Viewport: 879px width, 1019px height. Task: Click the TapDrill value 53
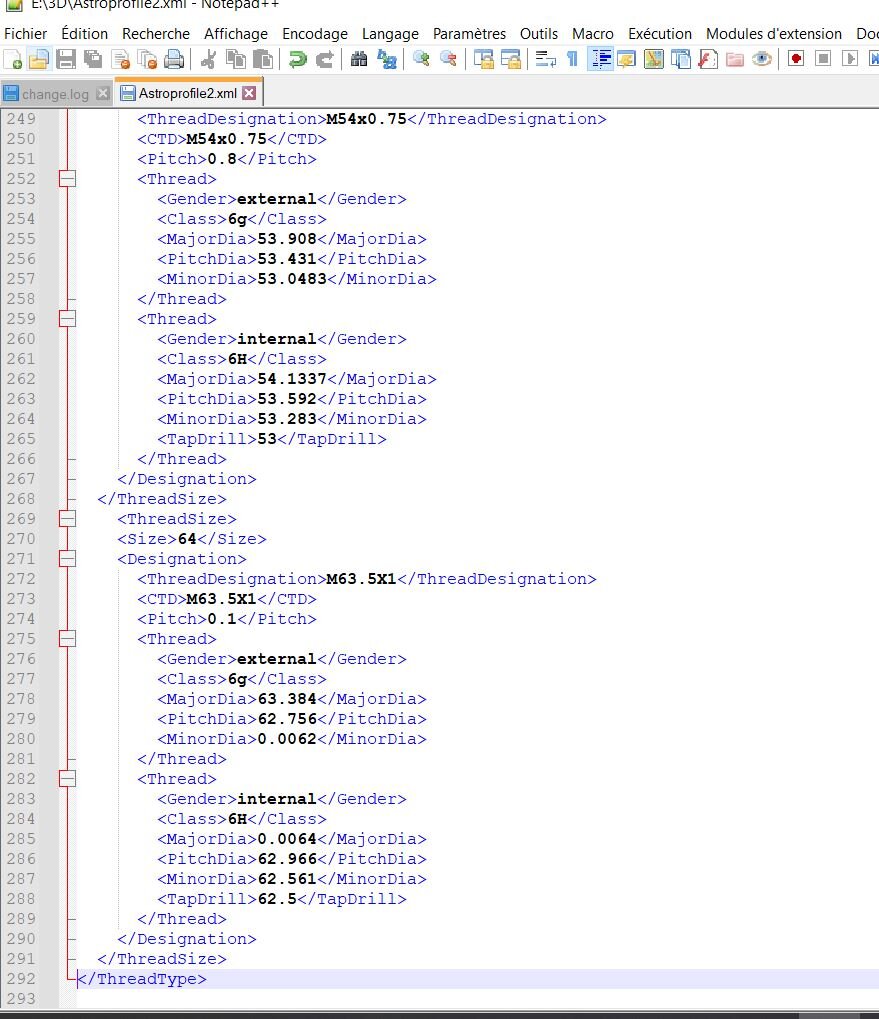click(267, 439)
